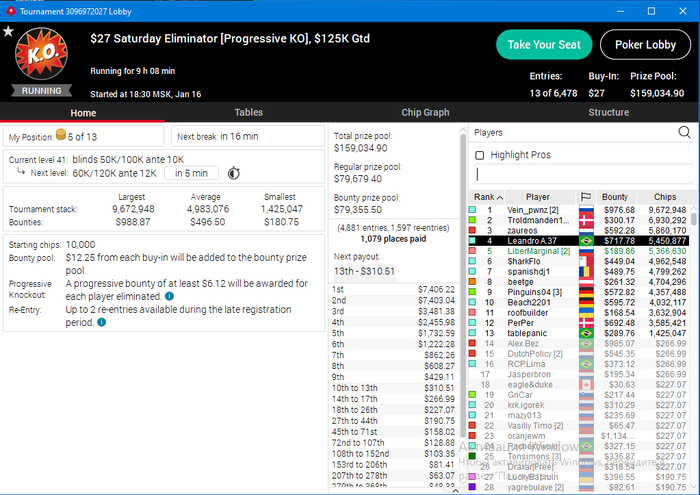Click roofbuilder Ukraine flag icon
This screenshot has width=700, height=495.
tap(586, 312)
